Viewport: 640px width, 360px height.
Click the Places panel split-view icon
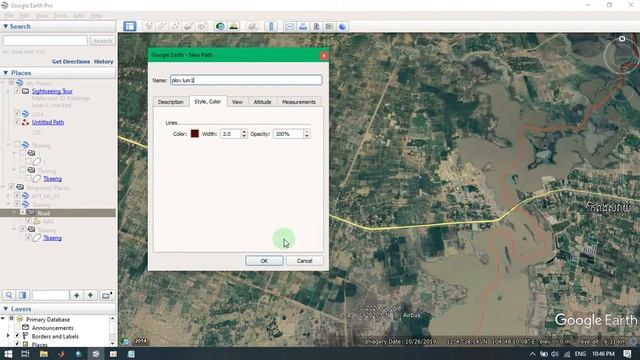(23, 295)
